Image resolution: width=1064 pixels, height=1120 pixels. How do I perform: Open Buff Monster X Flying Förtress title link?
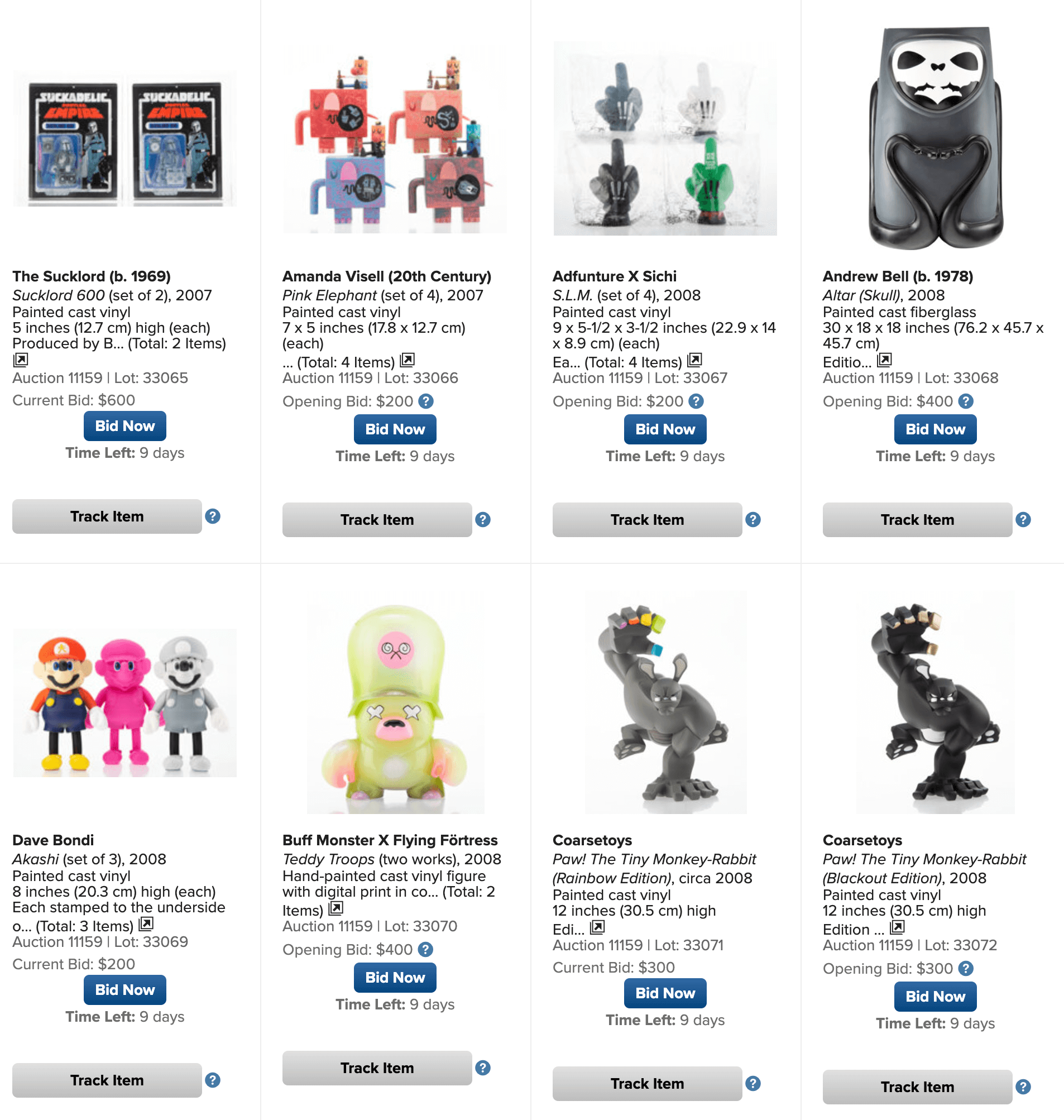[x=390, y=840]
